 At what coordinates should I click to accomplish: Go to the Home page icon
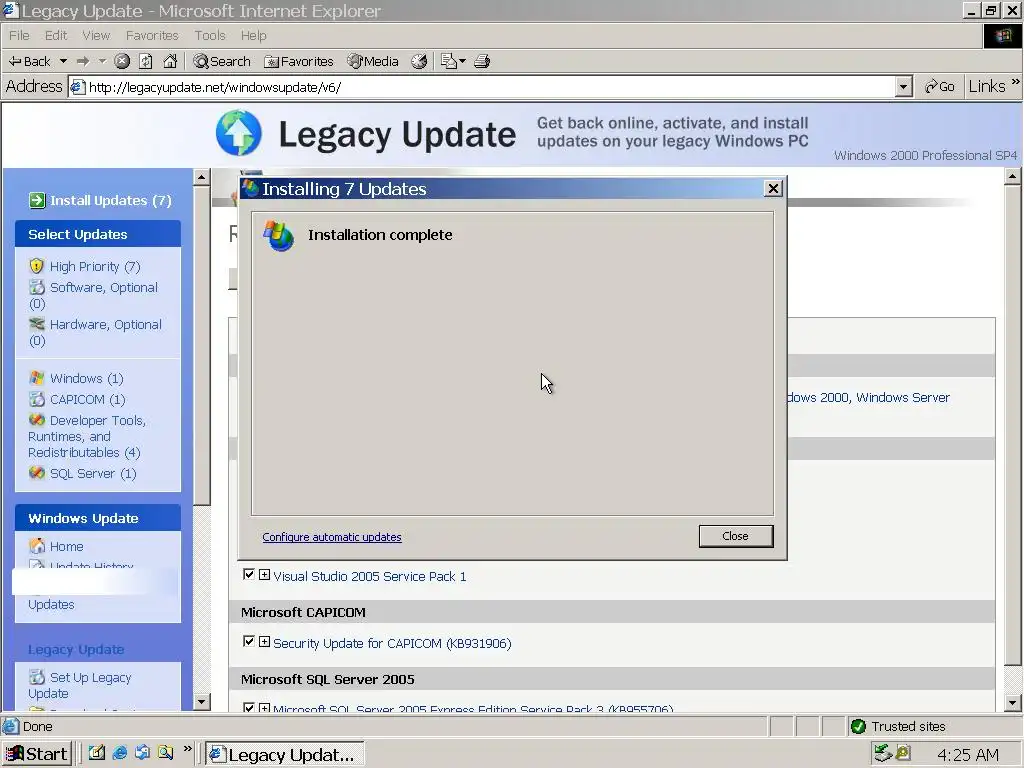(x=170, y=61)
